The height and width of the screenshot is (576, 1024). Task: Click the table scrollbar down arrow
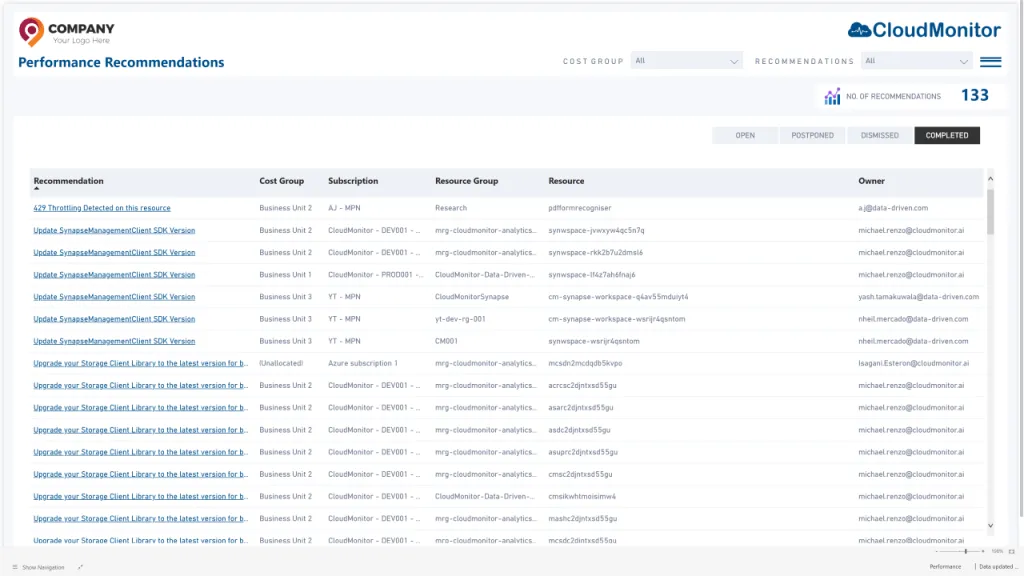tap(990, 526)
